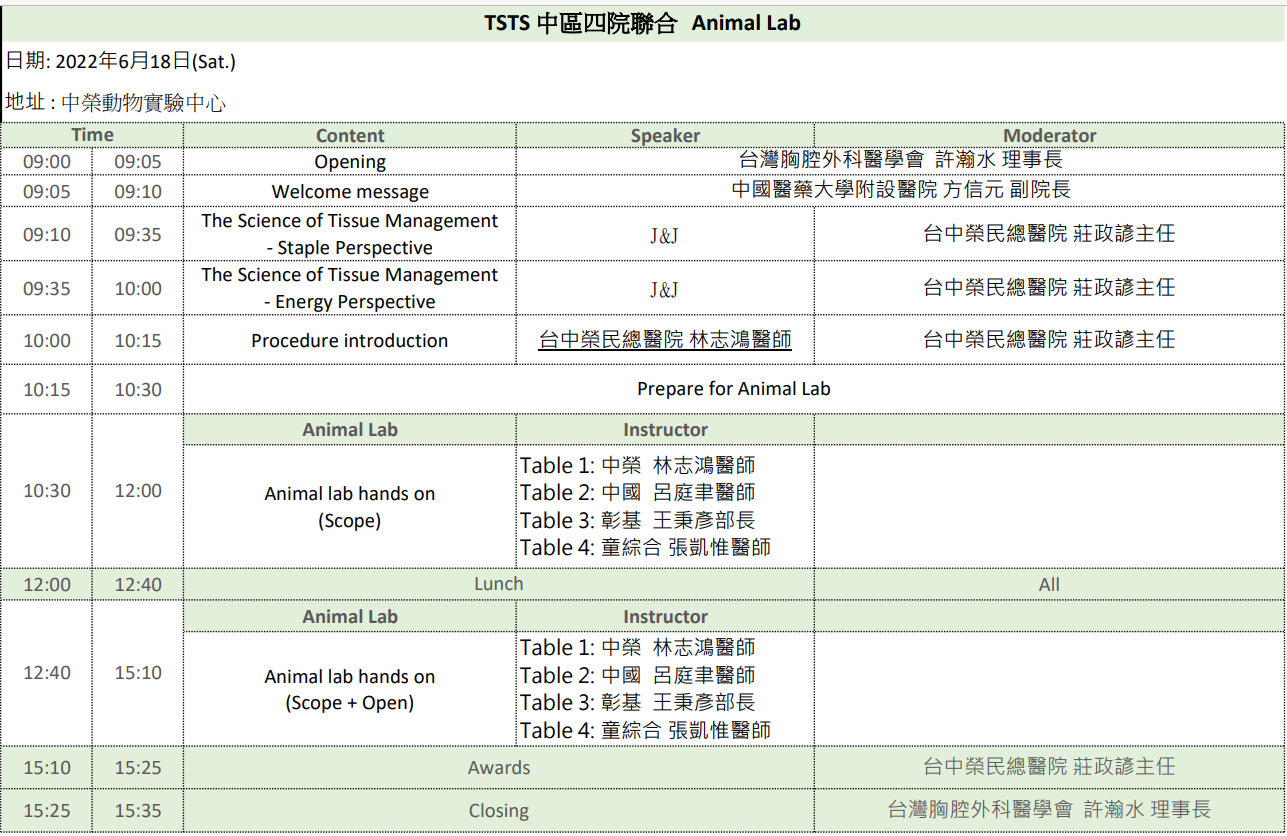This screenshot has height=836, width=1287.
Task: Click the Content column header
Action: click(350, 135)
